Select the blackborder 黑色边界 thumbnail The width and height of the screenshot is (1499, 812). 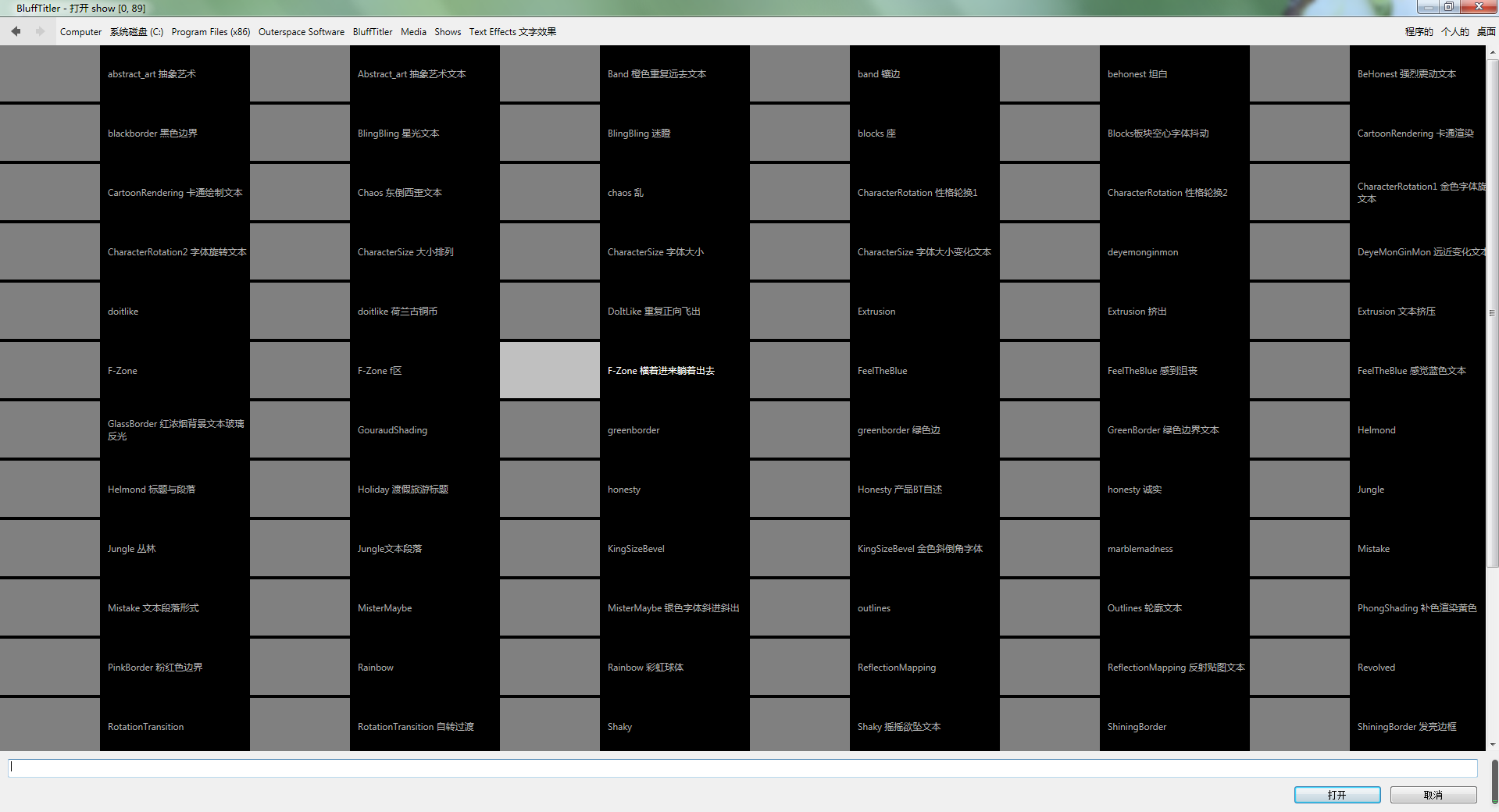click(50, 134)
